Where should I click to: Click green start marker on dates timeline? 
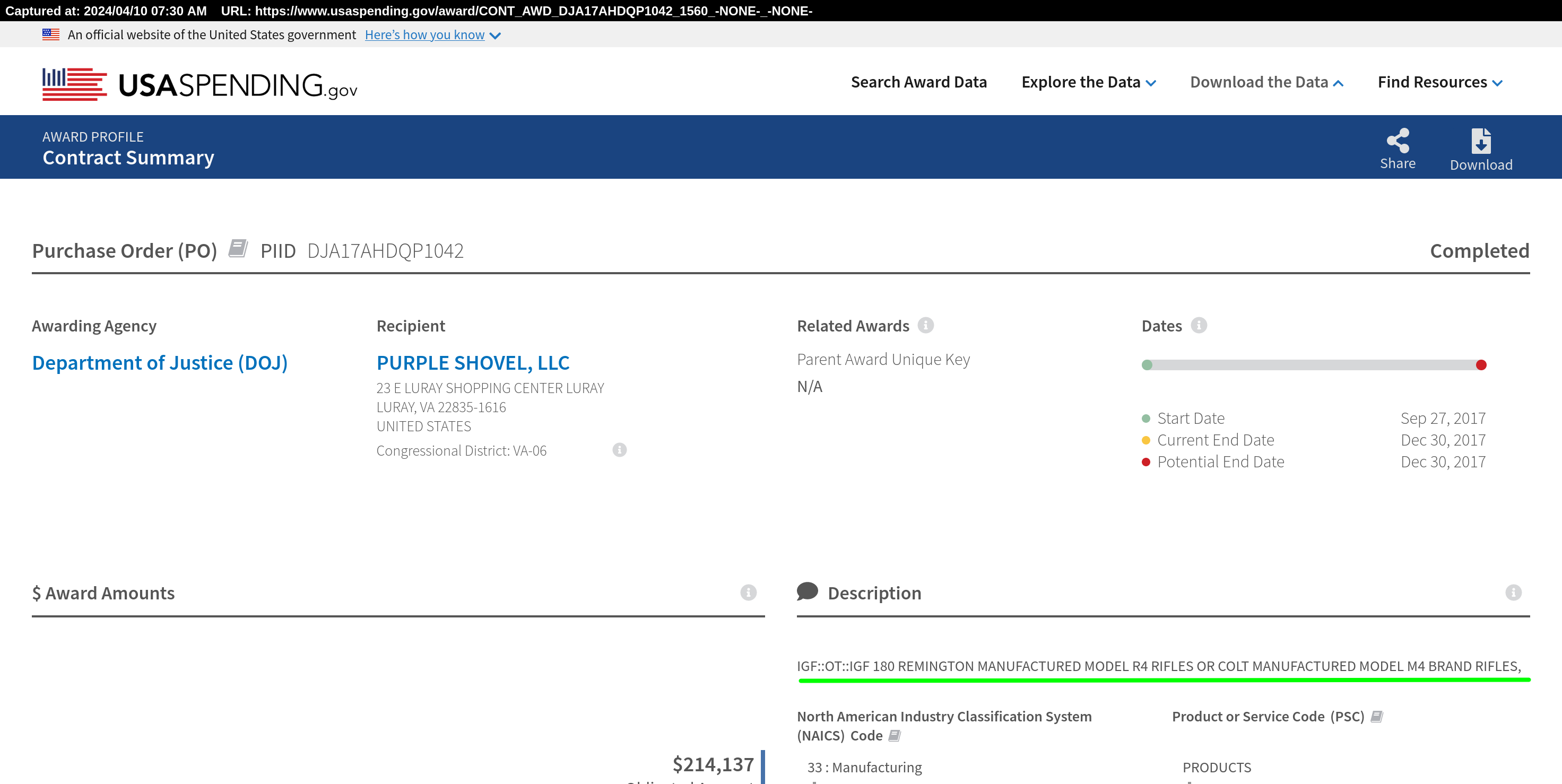coord(1147,365)
